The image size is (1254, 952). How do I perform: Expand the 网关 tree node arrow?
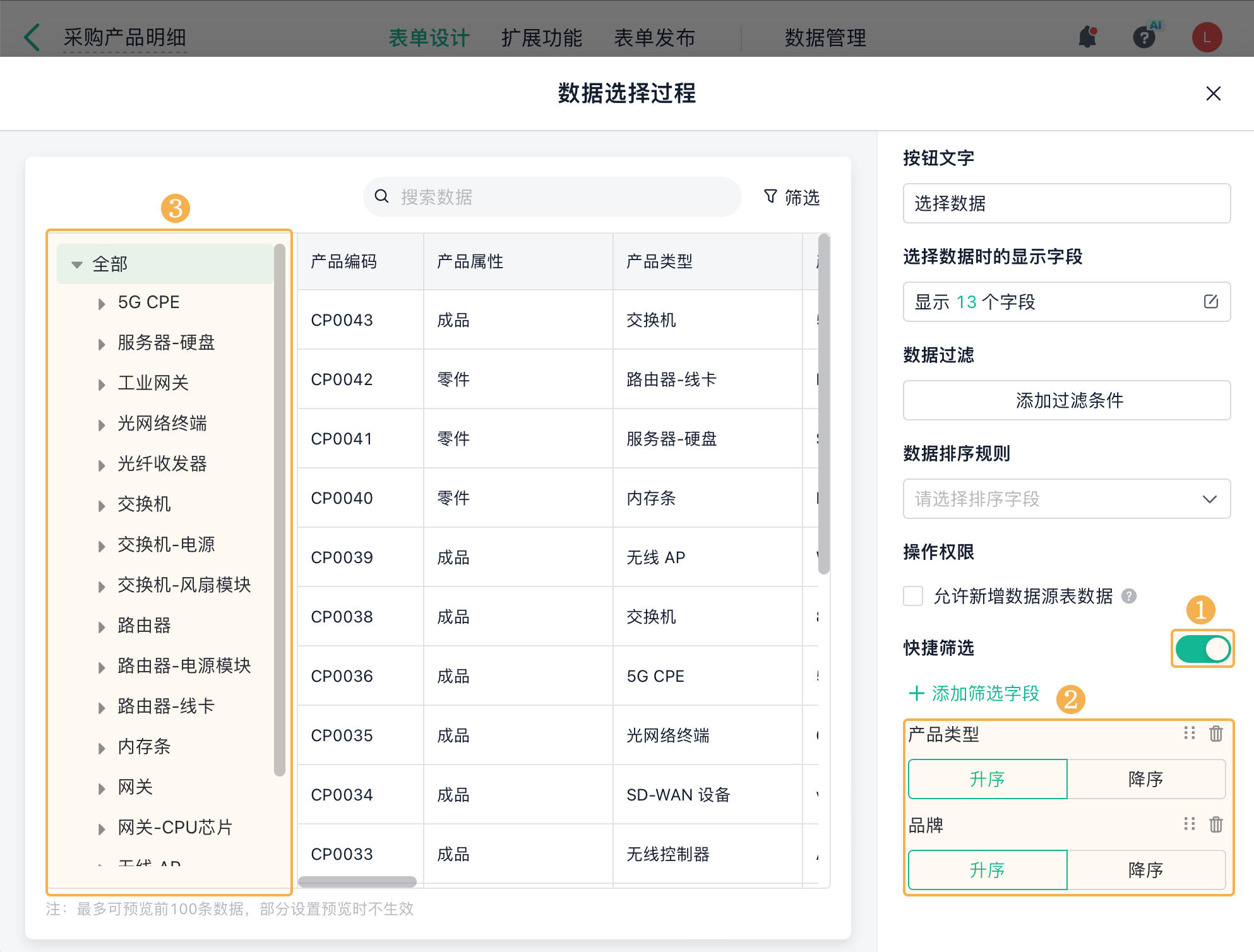[x=102, y=788]
